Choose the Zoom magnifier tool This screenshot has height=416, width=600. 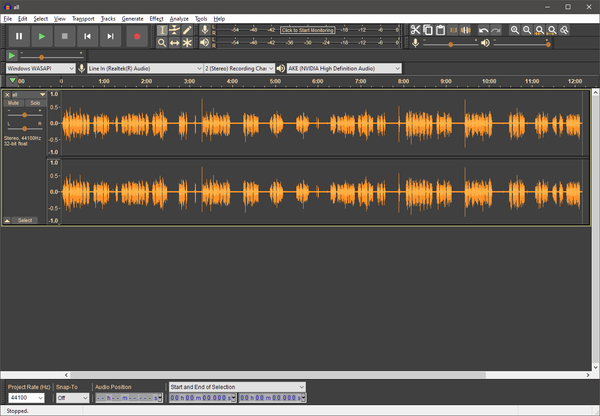click(x=162, y=42)
